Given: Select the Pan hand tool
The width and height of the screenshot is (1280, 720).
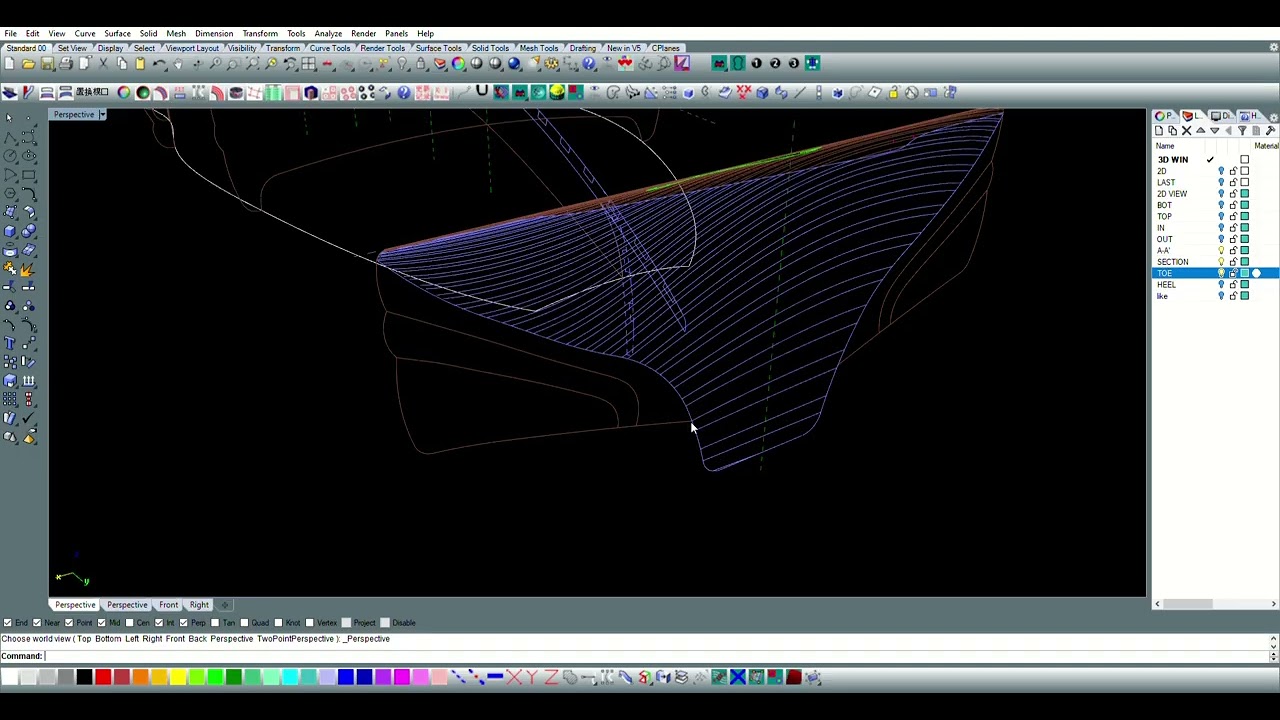Looking at the screenshot, I should tap(178, 64).
